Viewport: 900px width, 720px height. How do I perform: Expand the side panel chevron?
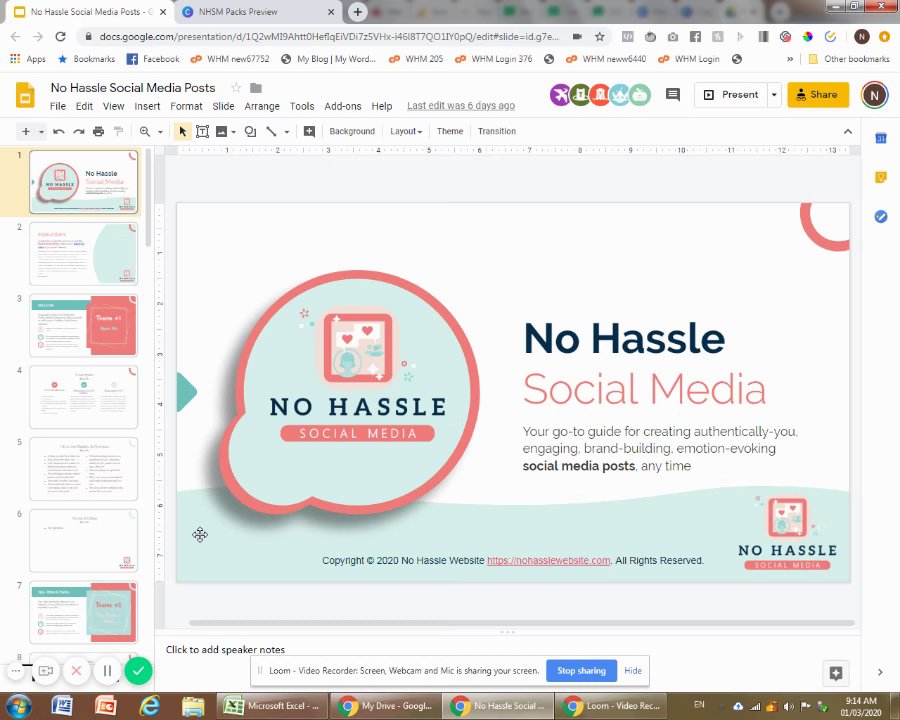pos(880,672)
